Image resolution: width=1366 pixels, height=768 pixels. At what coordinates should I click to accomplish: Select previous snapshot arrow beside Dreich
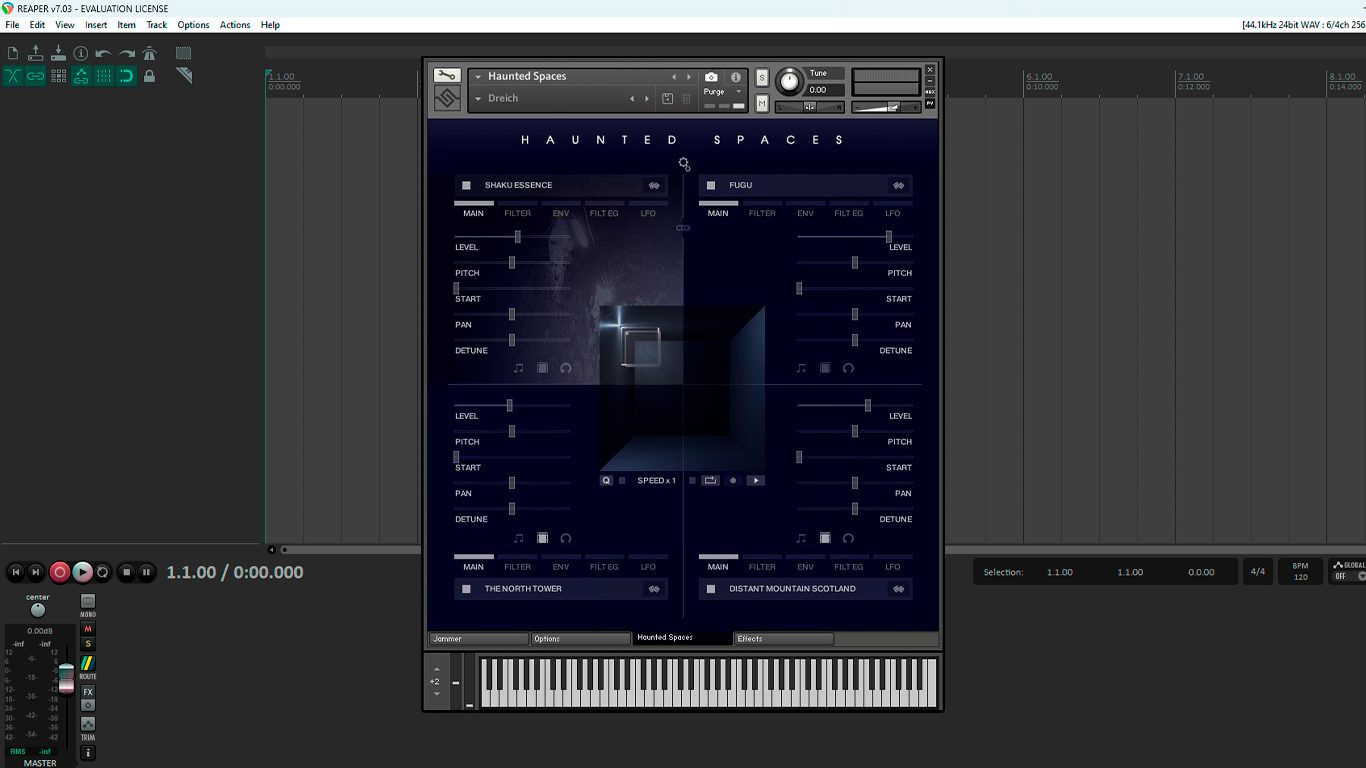coord(632,99)
